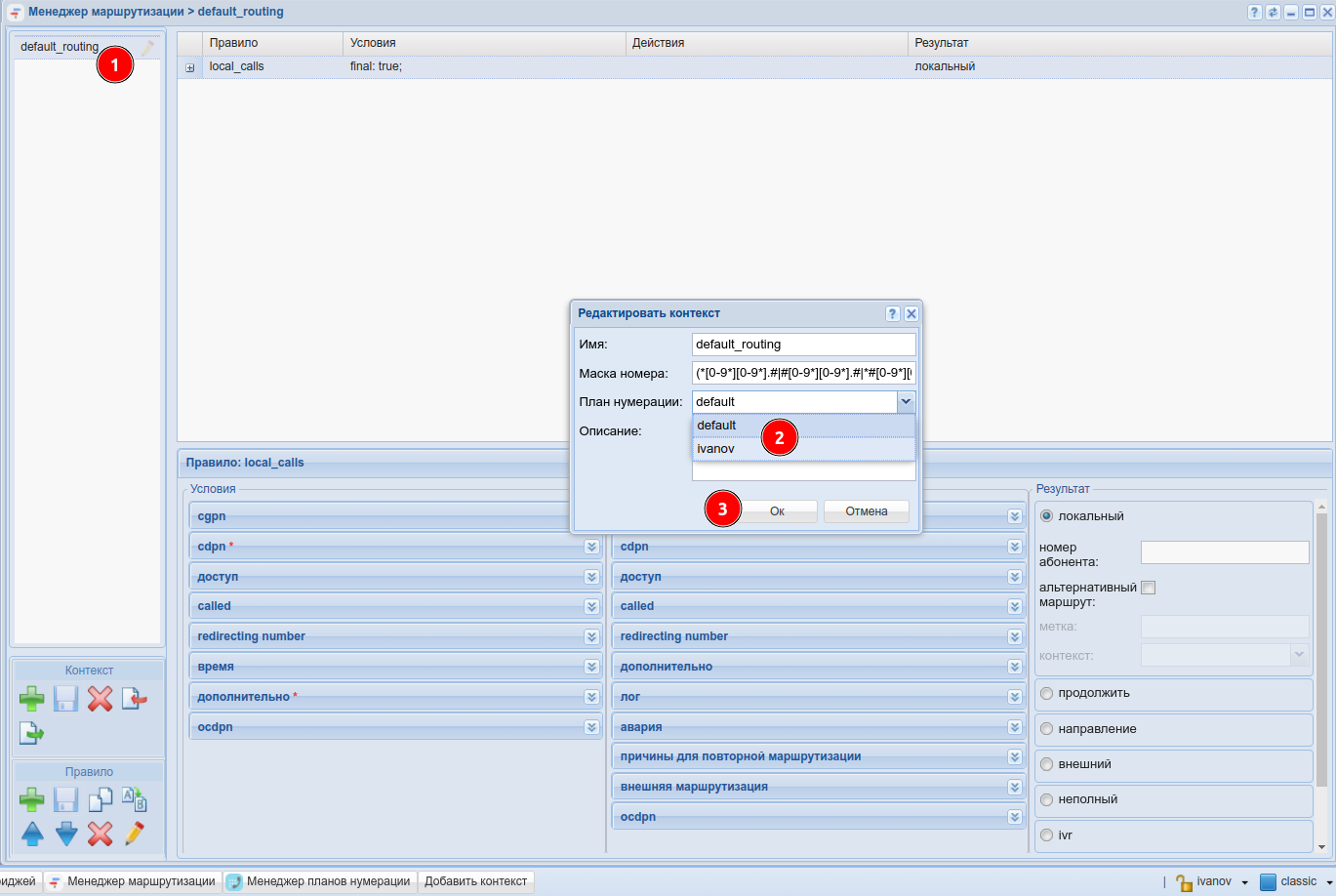Expand the local_calls rule row
Image resolution: width=1336 pixels, height=896 pixels.
coord(189,67)
